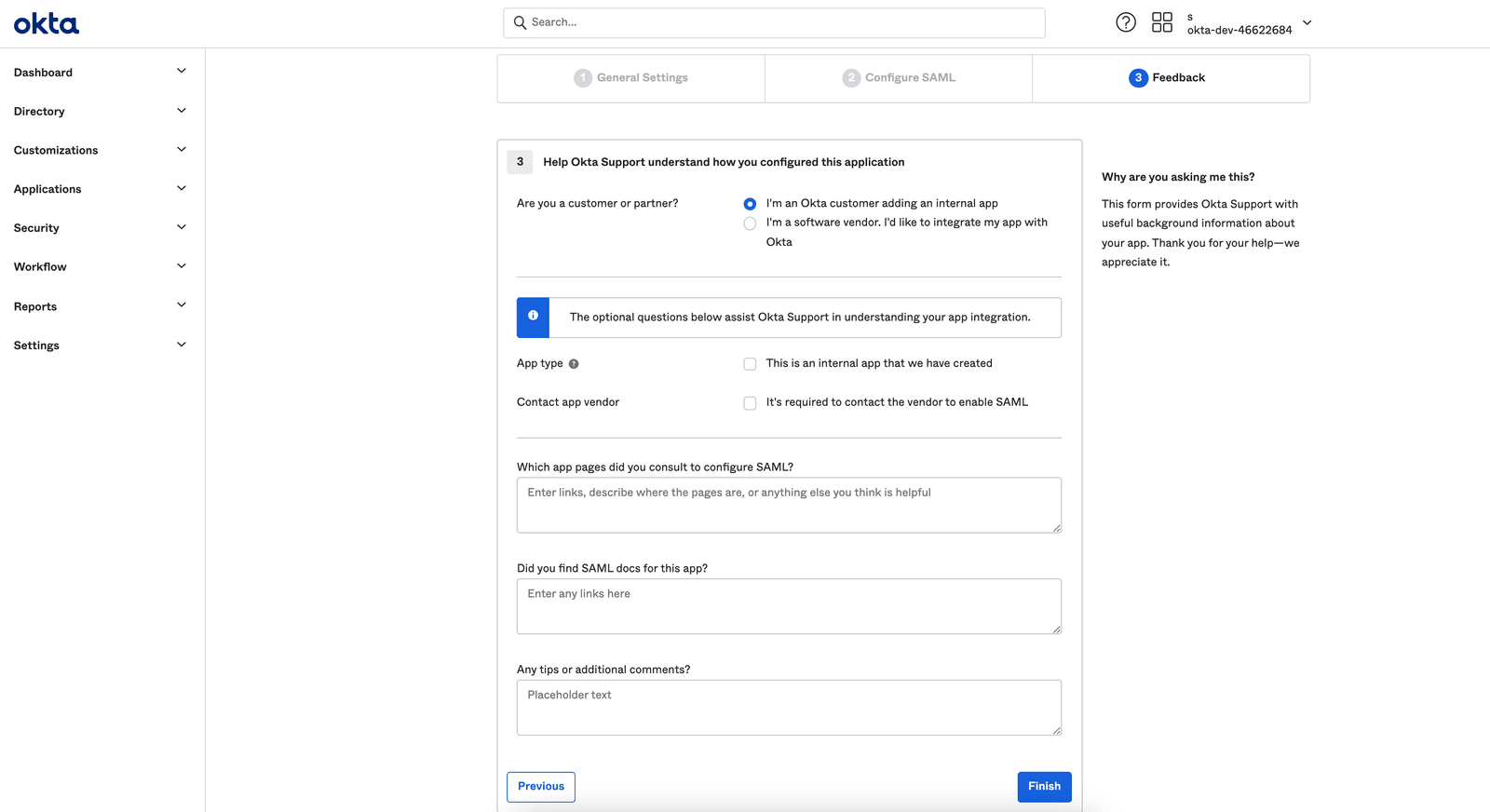The image size is (1490, 812).
Task: Go back with the Previous button
Action: tap(541, 787)
